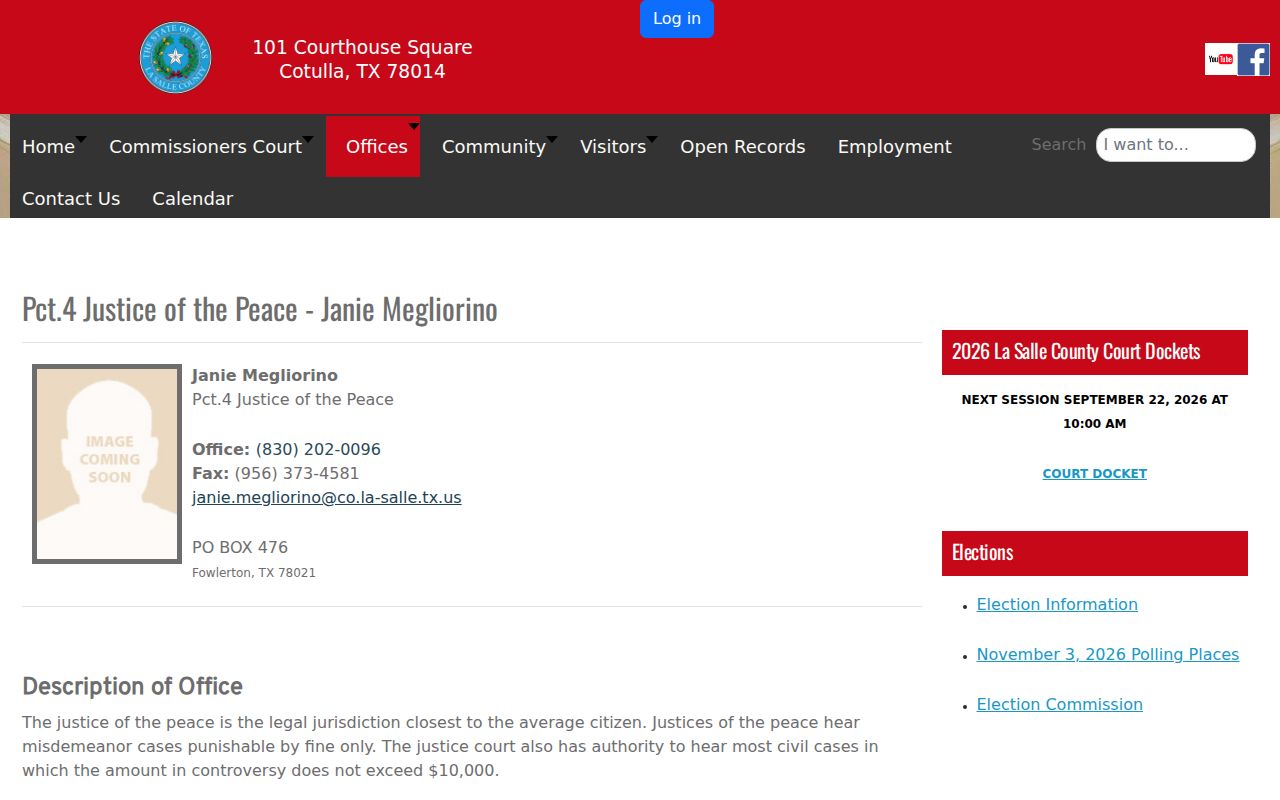Open the Visitors menu item
Viewport: 1280px width, 800px height.
(x=613, y=147)
